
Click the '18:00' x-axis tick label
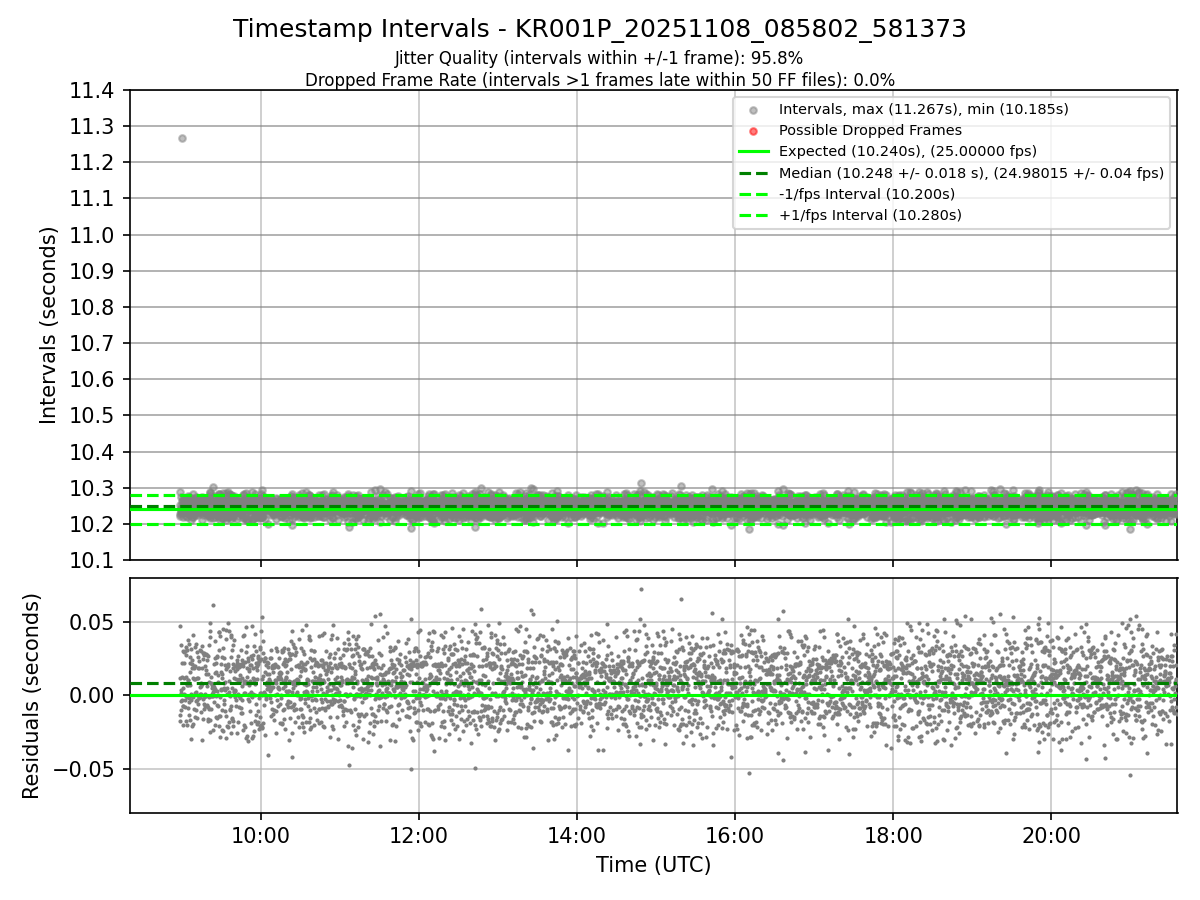click(x=893, y=835)
